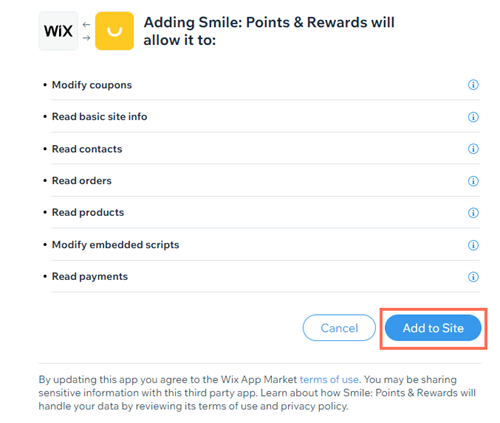Open info icon for Read payments
The image size is (500, 423).
(473, 277)
